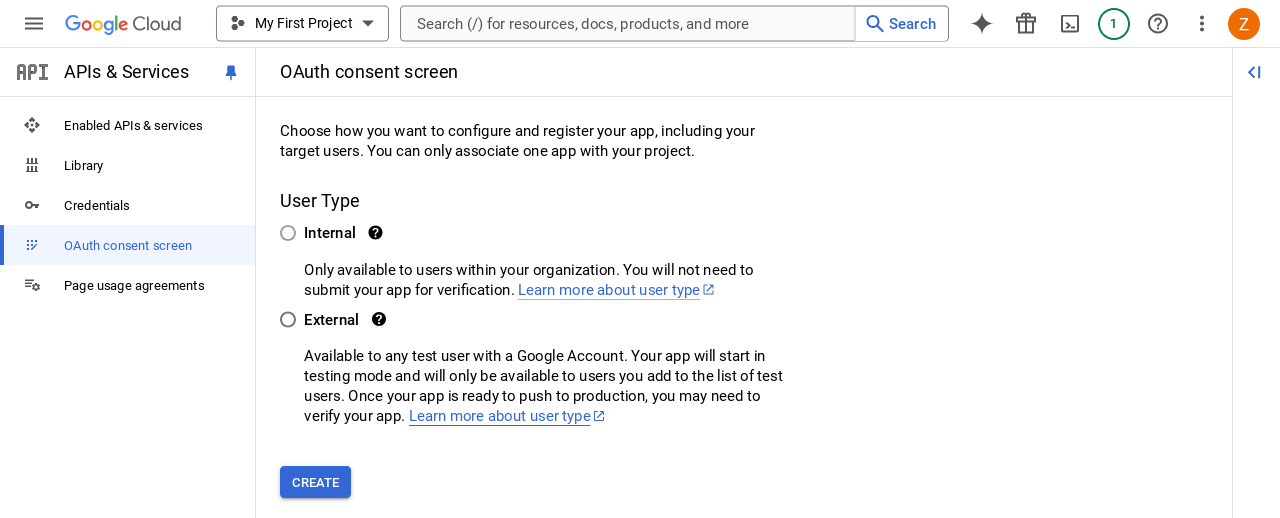Click the CREATE button
The height and width of the screenshot is (518, 1280).
coord(315,482)
